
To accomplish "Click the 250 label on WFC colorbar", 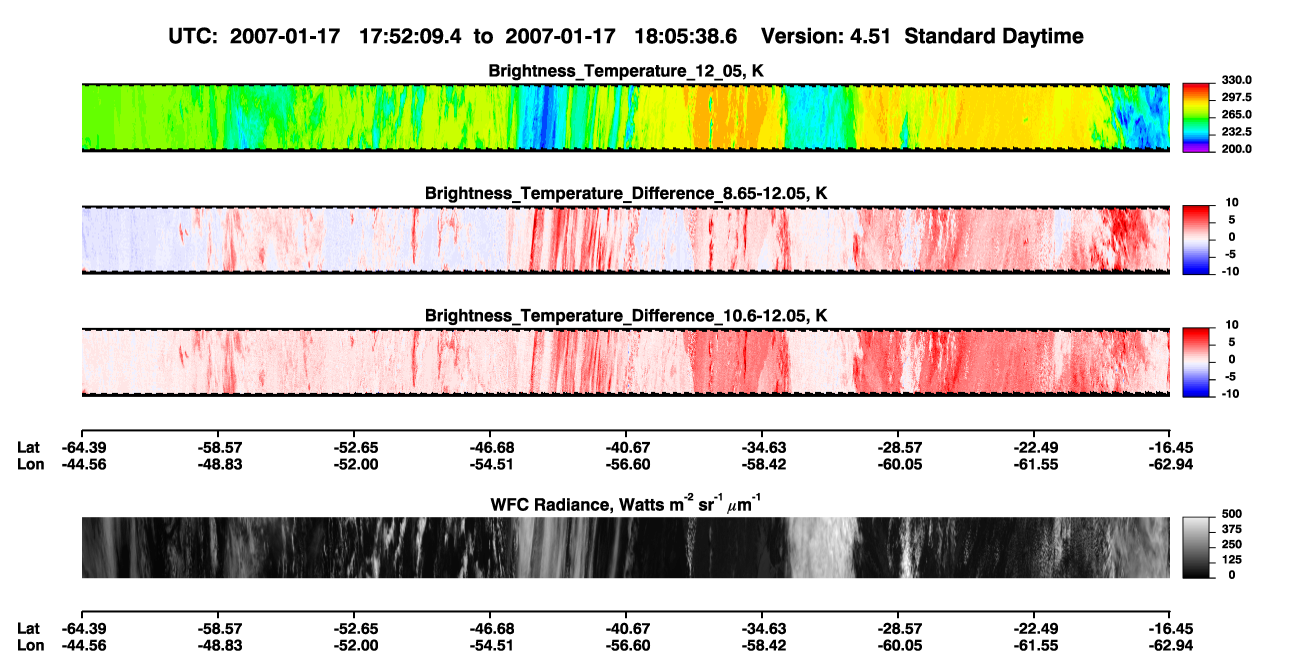I will click(1231, 544).
